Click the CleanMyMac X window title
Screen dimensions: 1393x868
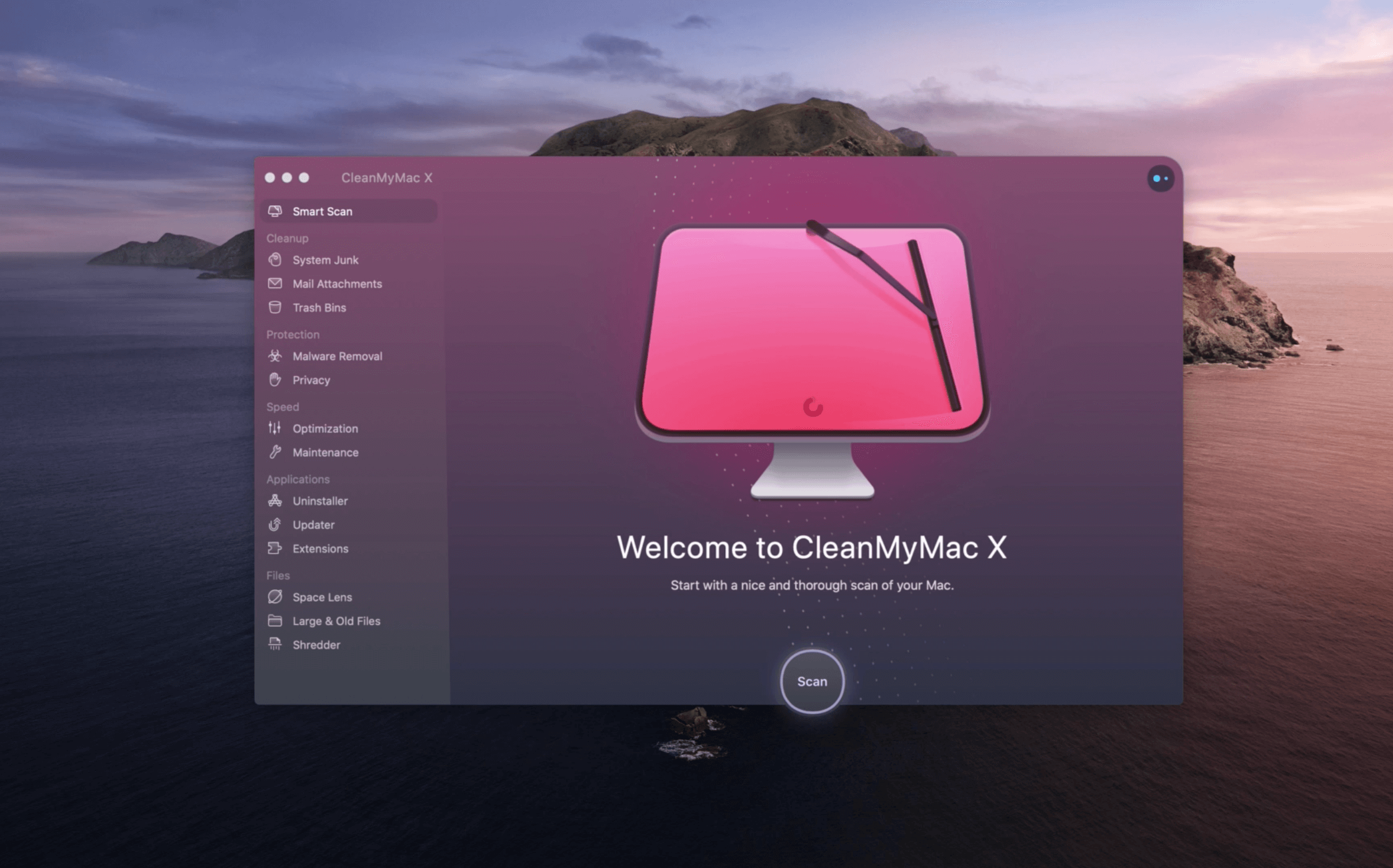point(386,178)
